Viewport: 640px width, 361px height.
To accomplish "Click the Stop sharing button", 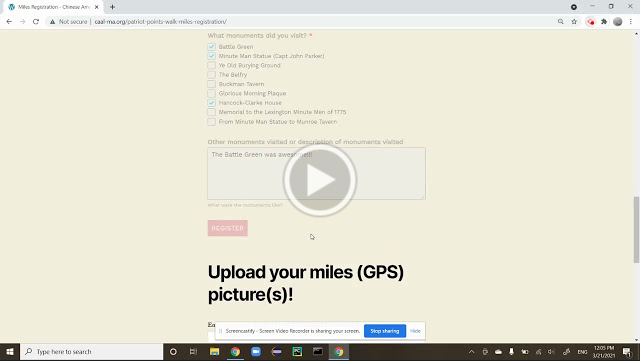I will [385, 331].
